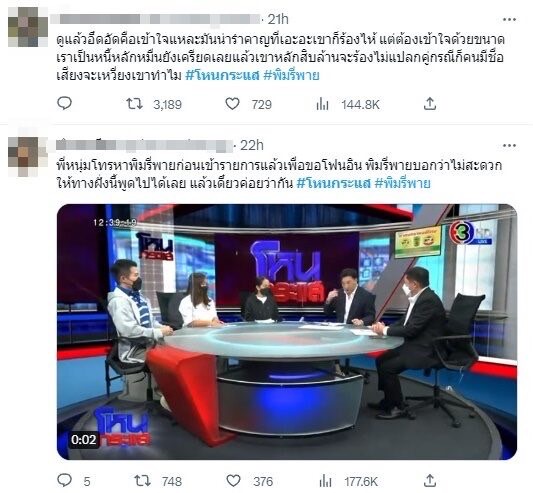This screenshot has width=533, height=493.
Task: Share the second tweet with video
Action: [430, 481]
